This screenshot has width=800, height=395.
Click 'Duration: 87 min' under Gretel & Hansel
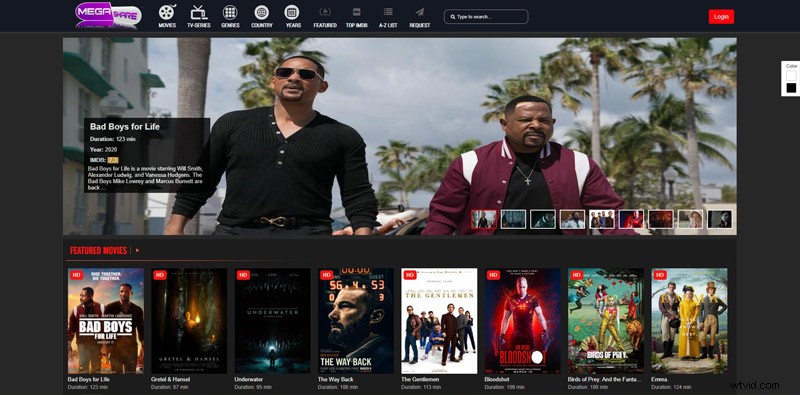coord(169,387)
